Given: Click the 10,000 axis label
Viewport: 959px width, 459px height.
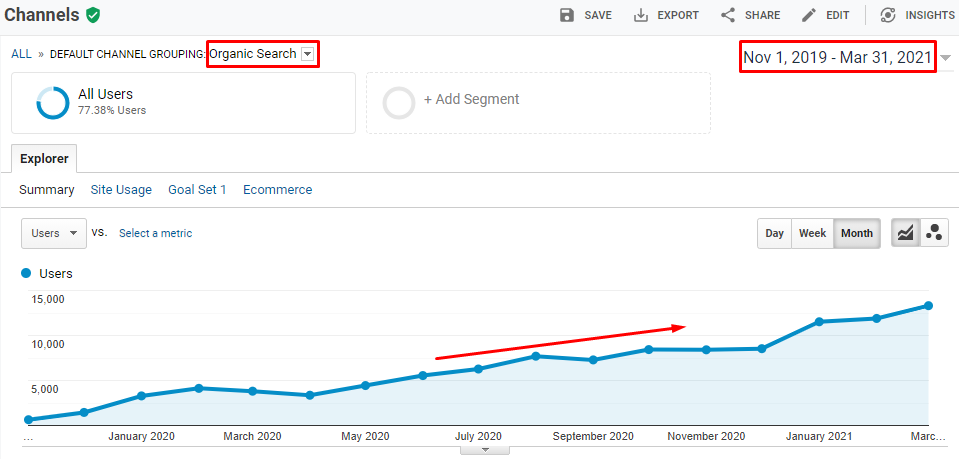Looking at the screenshot, I should click(x=47, y=345).
